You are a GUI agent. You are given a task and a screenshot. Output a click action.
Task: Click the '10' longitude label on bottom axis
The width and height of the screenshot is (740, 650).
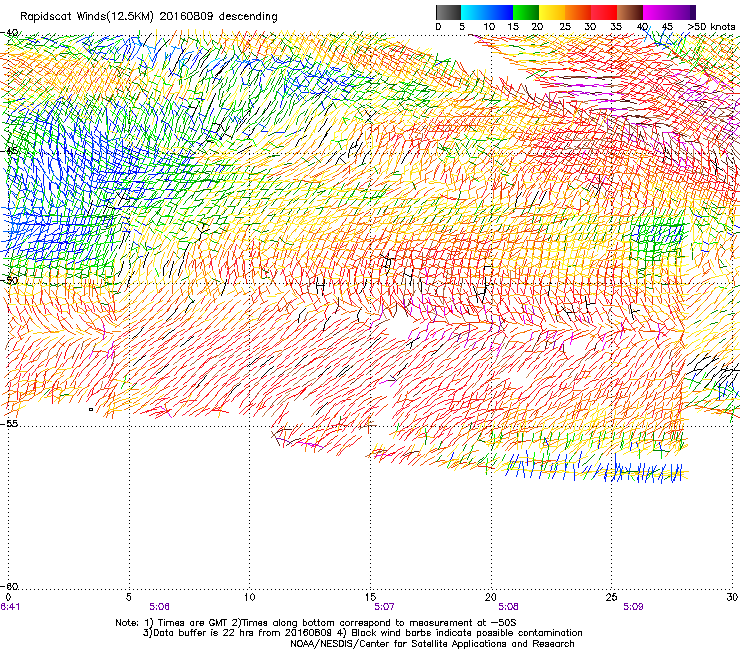pyautogui.click(x=250, y=597)
